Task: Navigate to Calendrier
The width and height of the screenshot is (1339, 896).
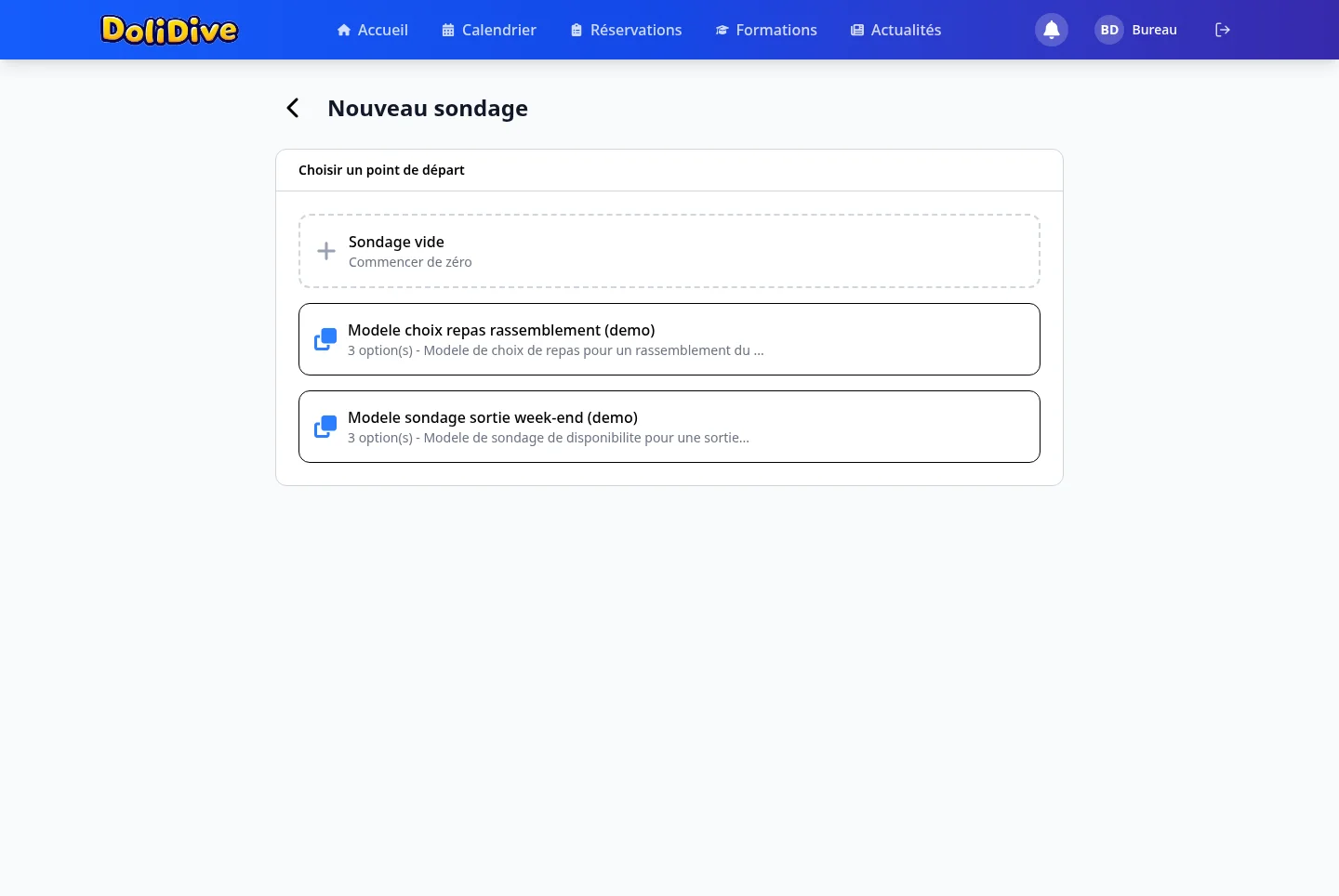Action: (x=489, y=30)
